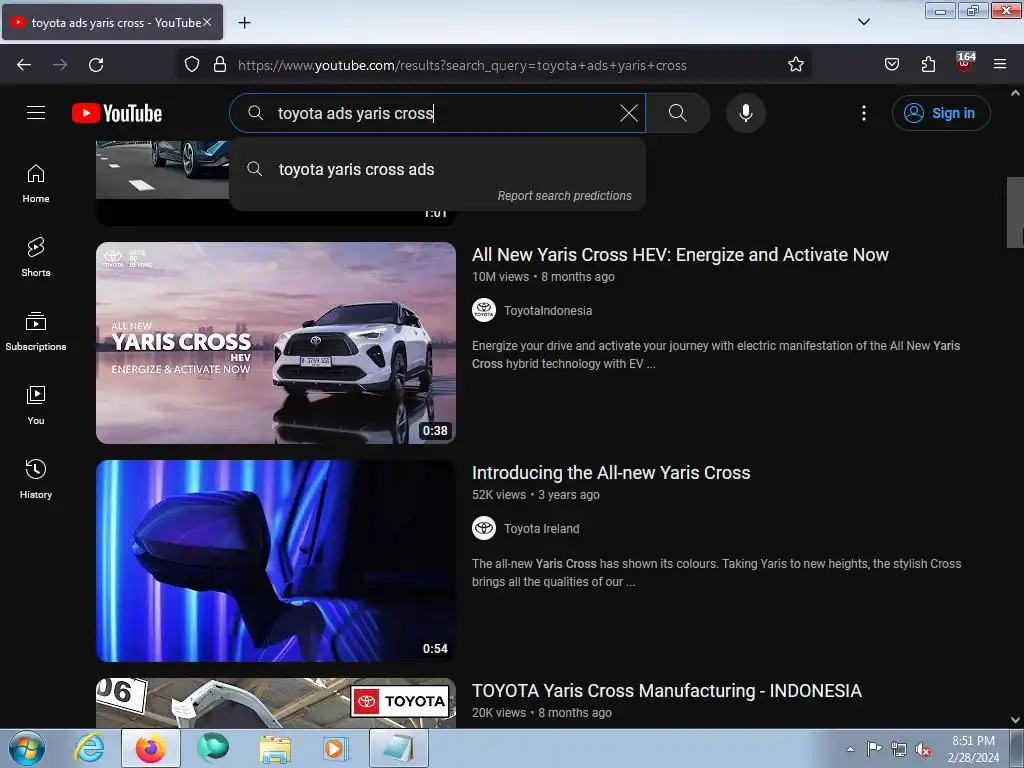Open title Introducing the All-new Yaris Cross
1024x768 pixels.
click(611, 473)
